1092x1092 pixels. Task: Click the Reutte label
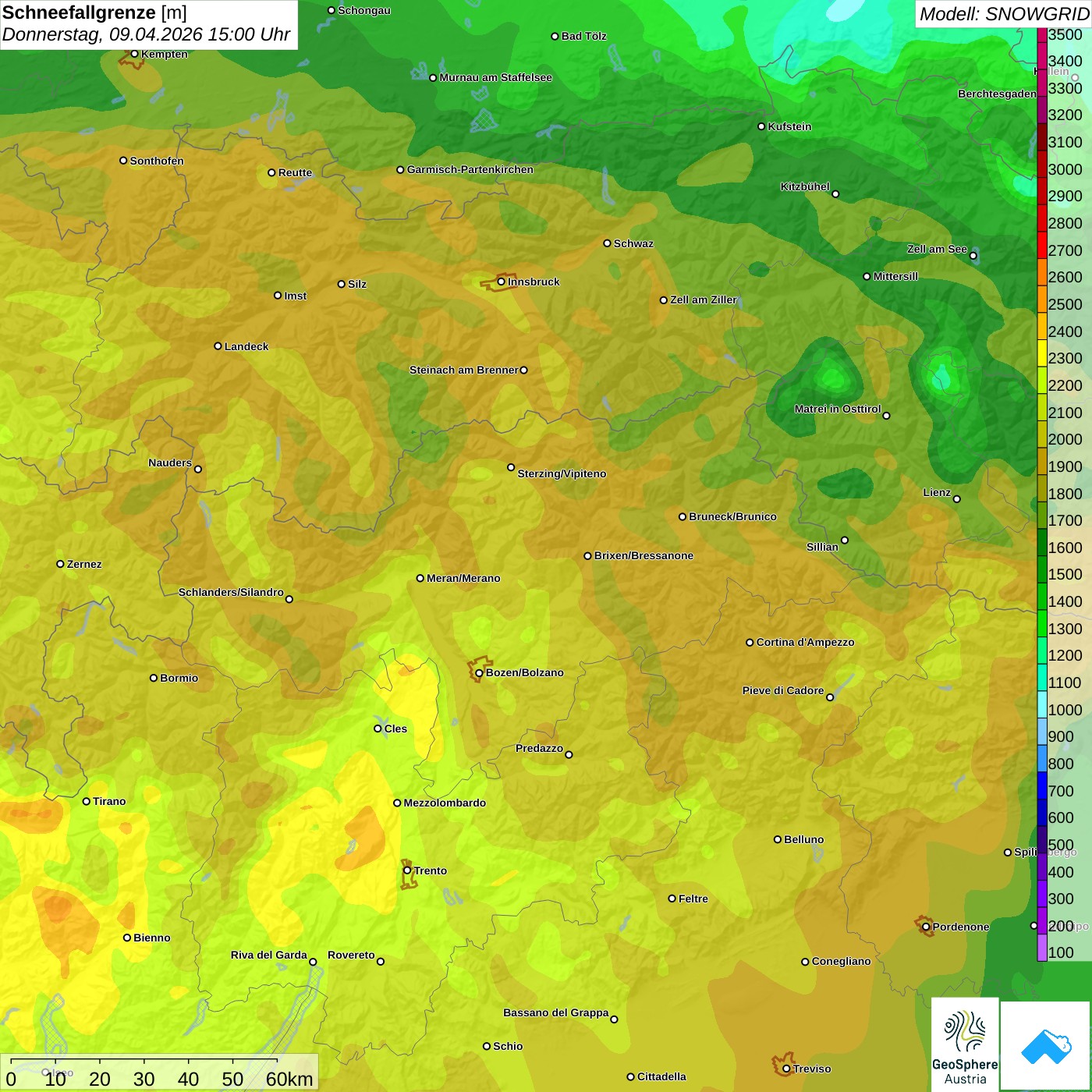[x=295, y=172]
